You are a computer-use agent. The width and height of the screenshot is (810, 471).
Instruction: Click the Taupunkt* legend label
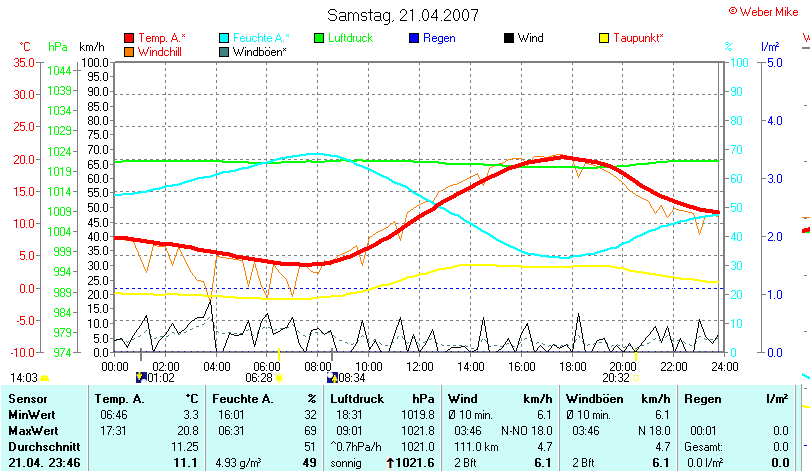[x=638, y=38]
